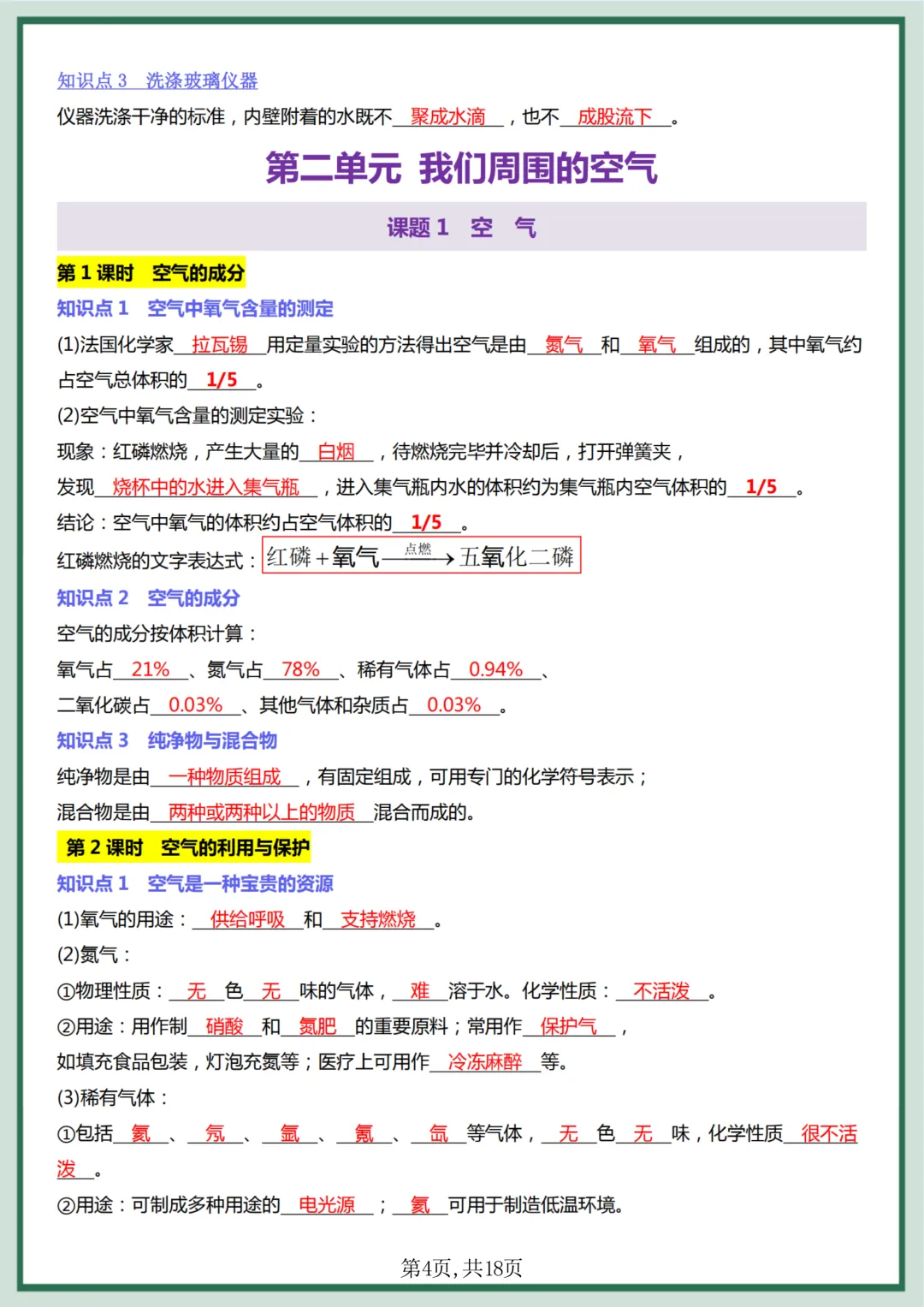This screenshot has width=924, height=1307.
Task: Click '1/5' after '占空气总体积的'
Action: click(x=222, y=380)
